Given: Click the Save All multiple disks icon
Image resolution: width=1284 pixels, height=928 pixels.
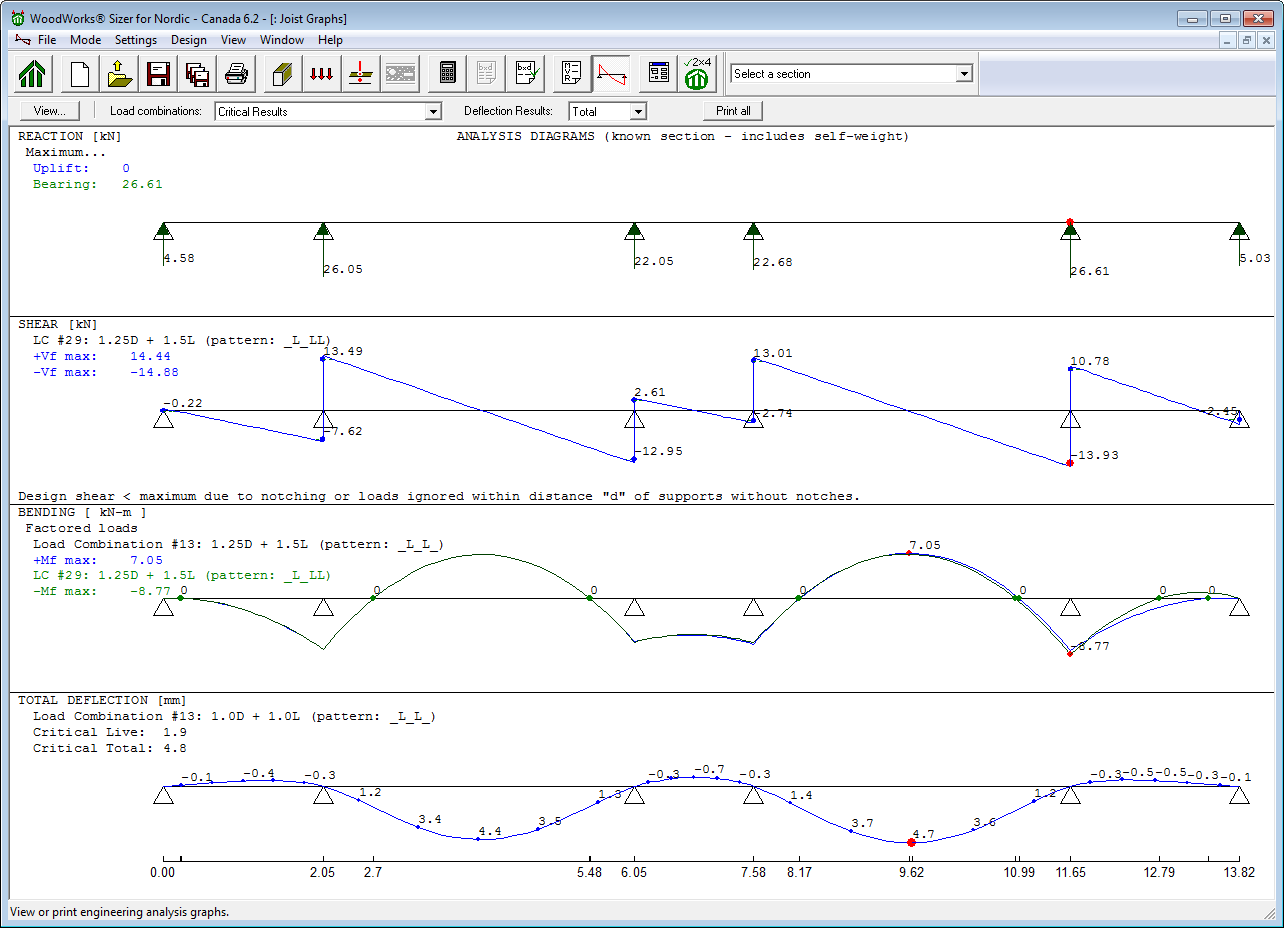Looking at the screenshot, I should (197, 74).
